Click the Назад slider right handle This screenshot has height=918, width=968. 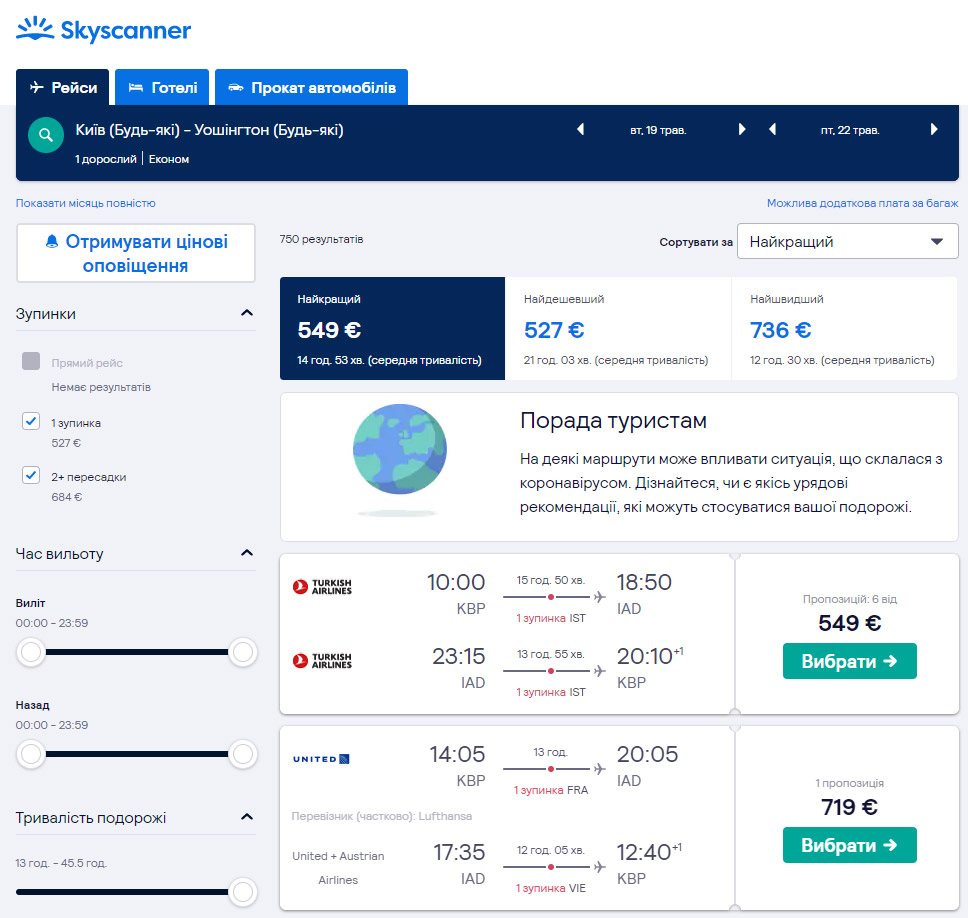(243, 754)
